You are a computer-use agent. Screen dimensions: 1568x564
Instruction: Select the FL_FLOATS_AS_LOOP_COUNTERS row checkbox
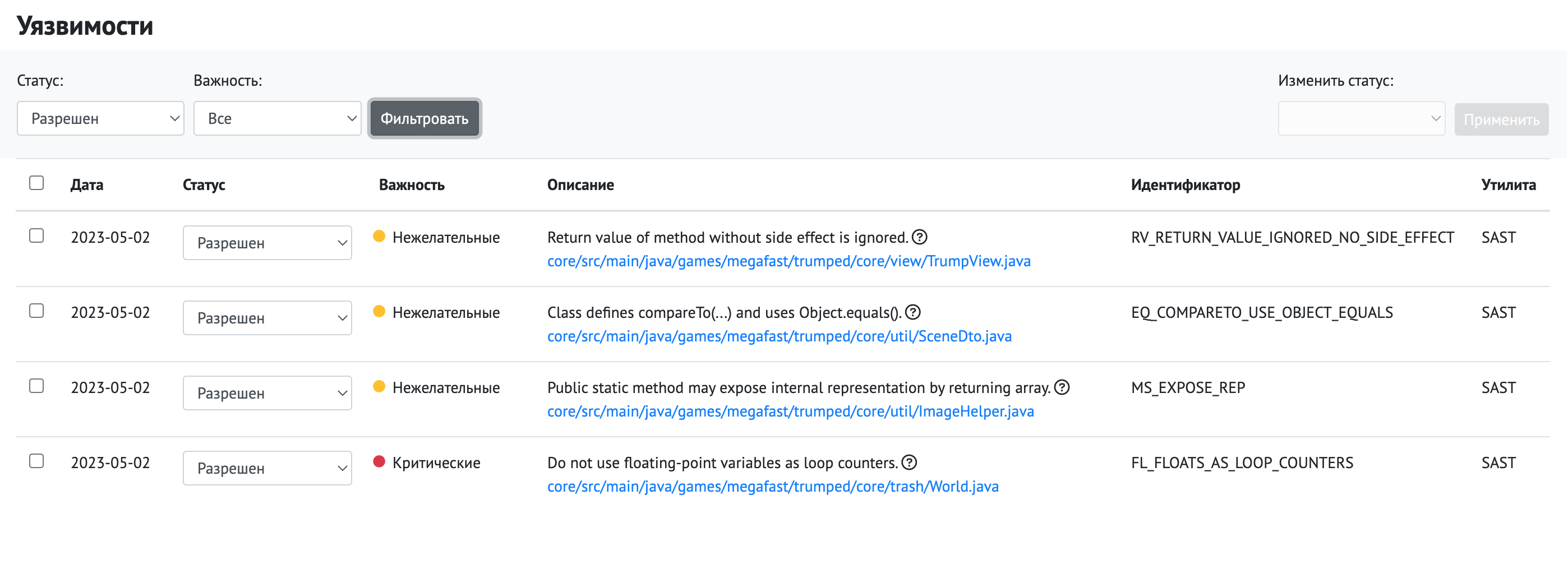point(36,461)
